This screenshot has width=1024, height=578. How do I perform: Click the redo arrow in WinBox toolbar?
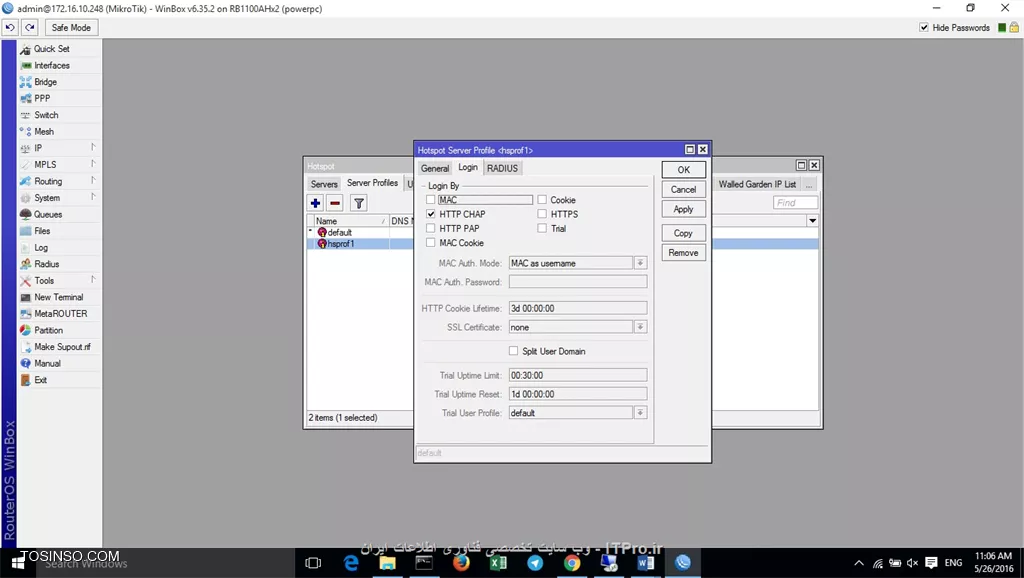point(30,27)
